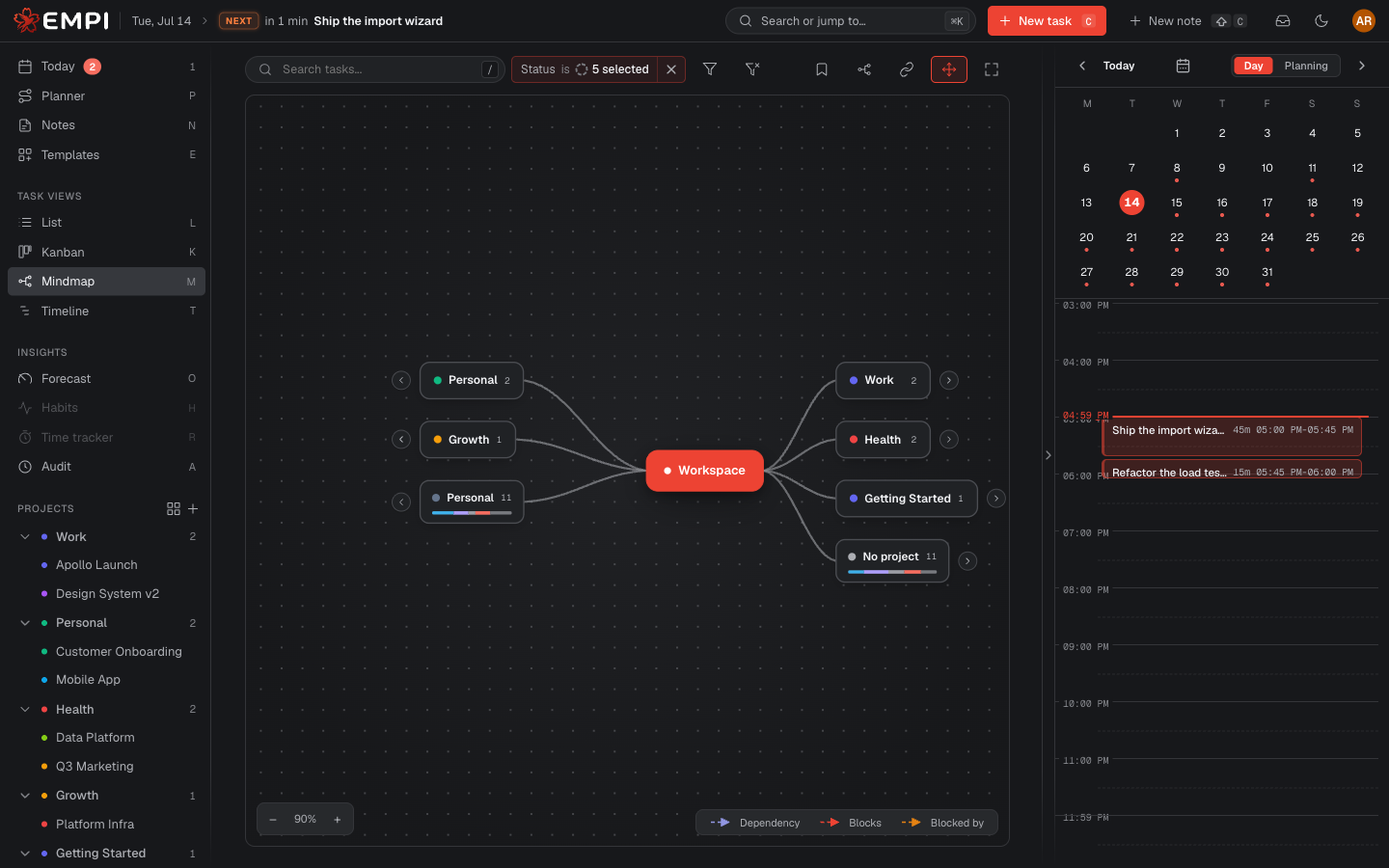The width and height of the screenshot is (1389, 868).
Task: Open Design System v2 project
Action: (x=107, y=594)
